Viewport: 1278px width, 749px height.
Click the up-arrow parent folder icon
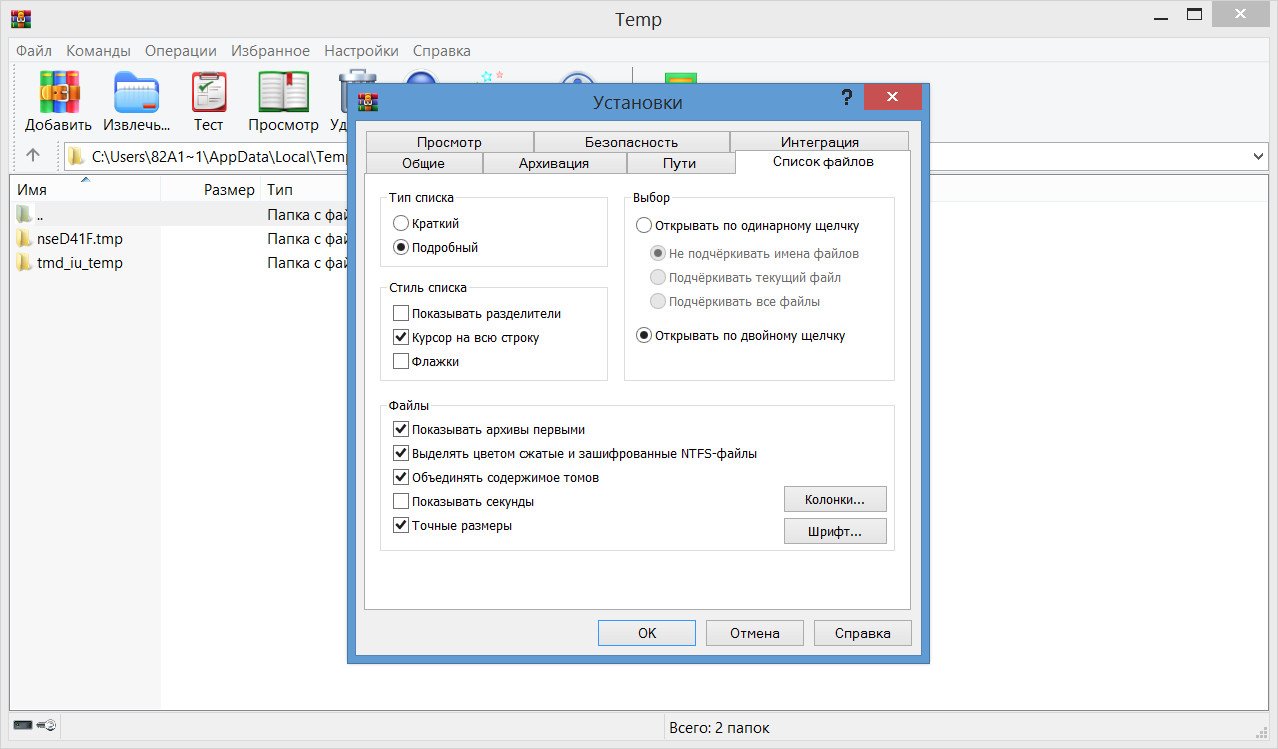point(33,155)
